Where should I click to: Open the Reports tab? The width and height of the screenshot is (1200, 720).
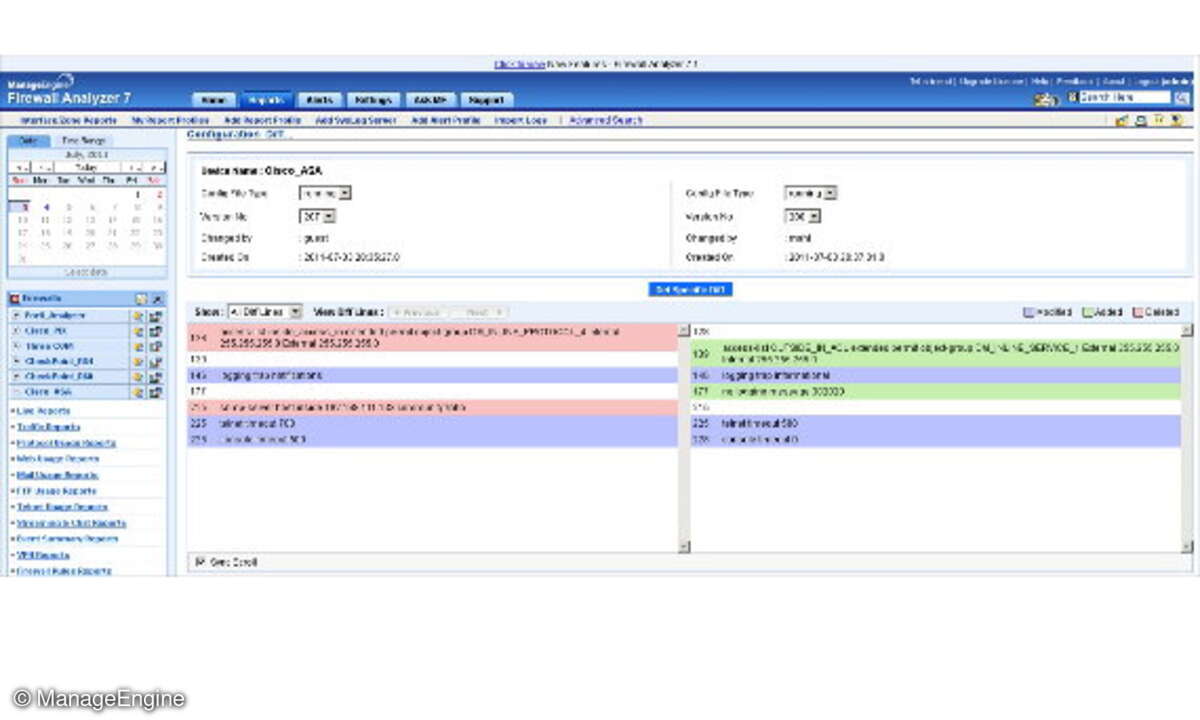point(267,100)
